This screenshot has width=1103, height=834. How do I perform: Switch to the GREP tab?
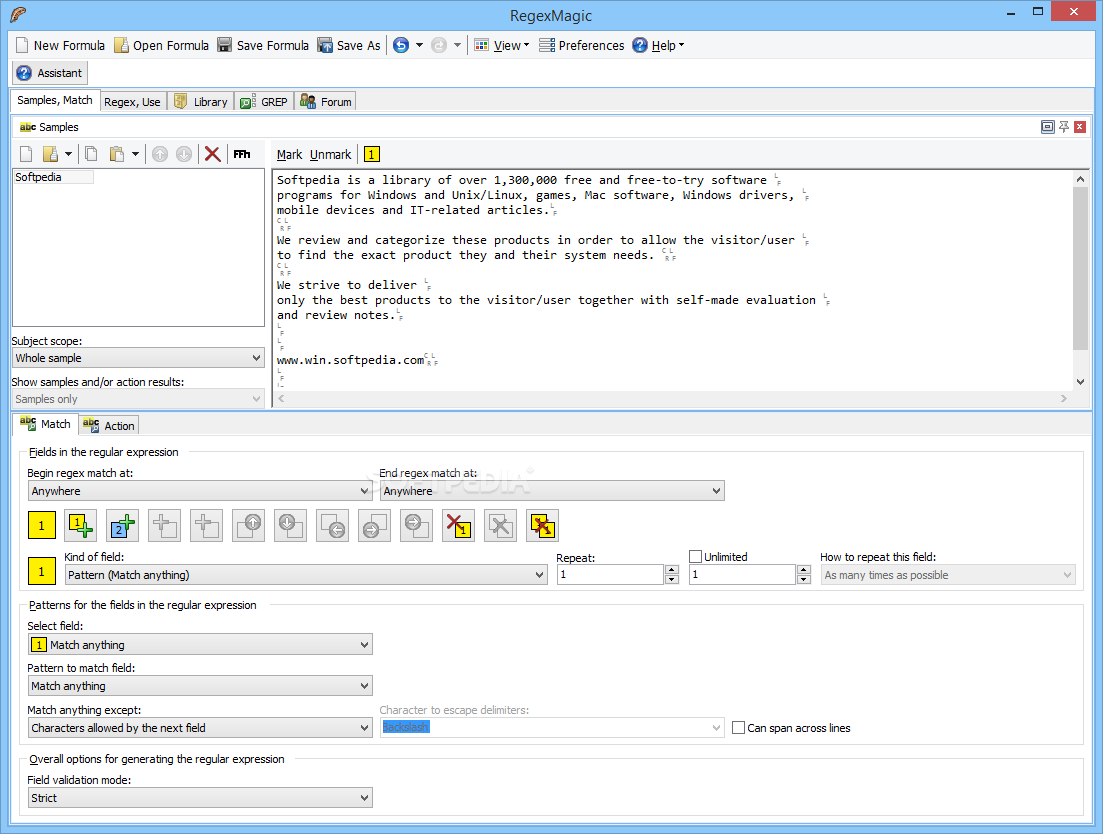(x=264, y=102)
